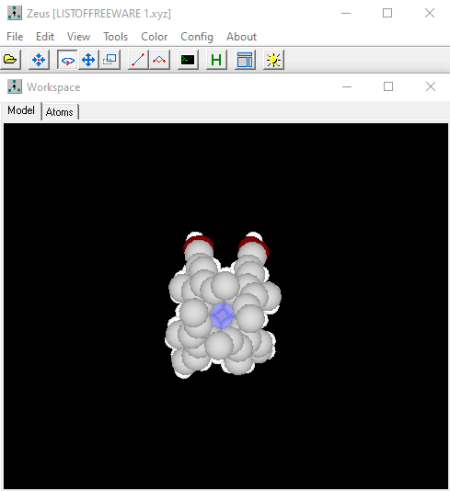
Task: Select the measure distance line tool
Action: (138, 60)
